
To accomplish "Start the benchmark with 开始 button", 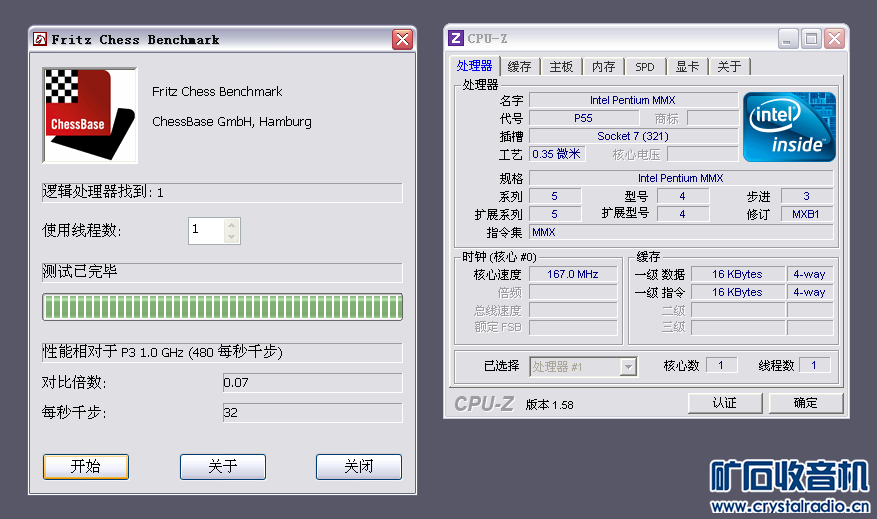I will (x=86, y=466).
